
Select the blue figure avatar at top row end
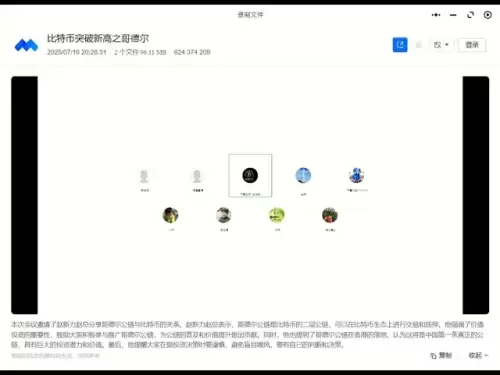(x=356, y=175)
